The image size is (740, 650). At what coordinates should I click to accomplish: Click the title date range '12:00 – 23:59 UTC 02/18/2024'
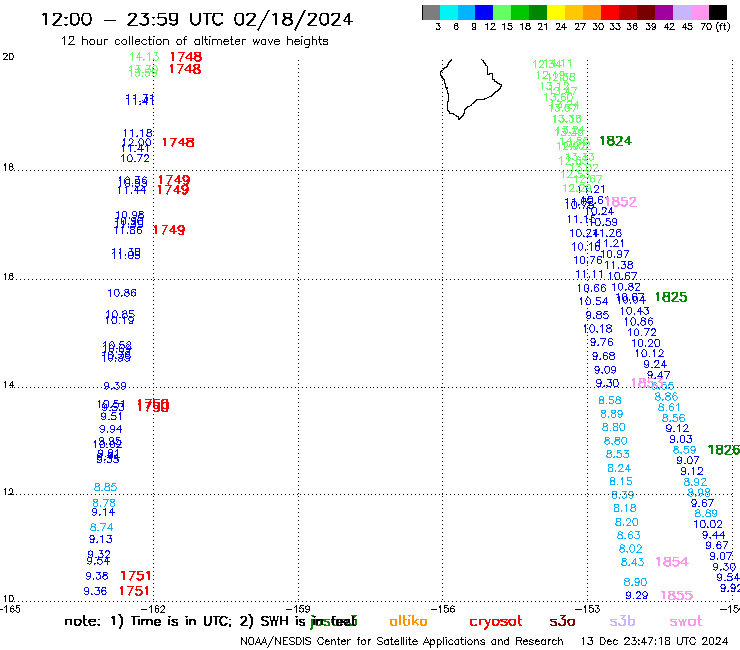(197, 20)
